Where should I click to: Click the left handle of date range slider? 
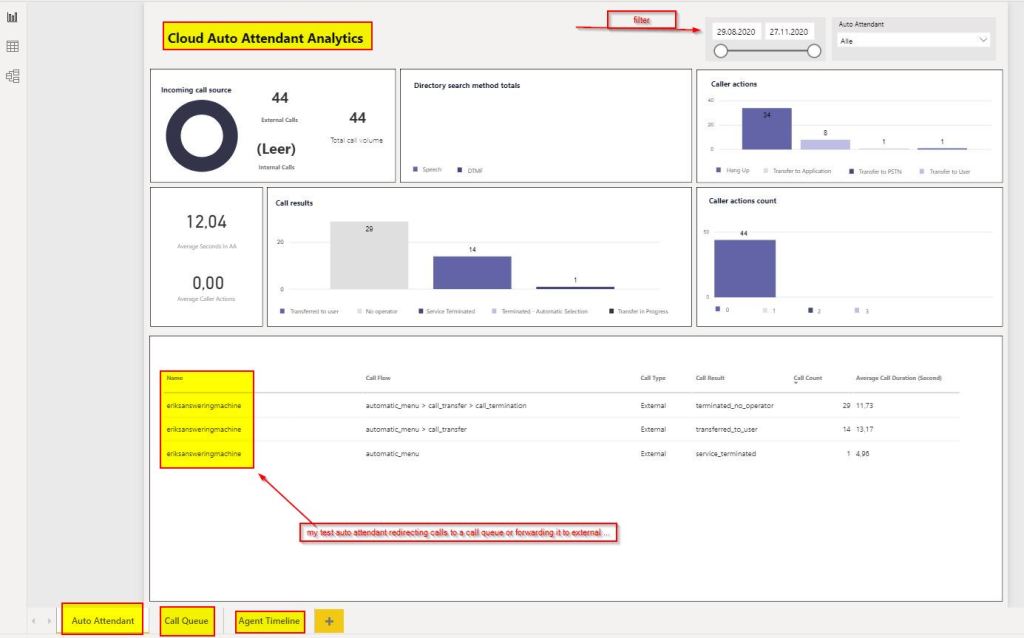tap(720, 51)
